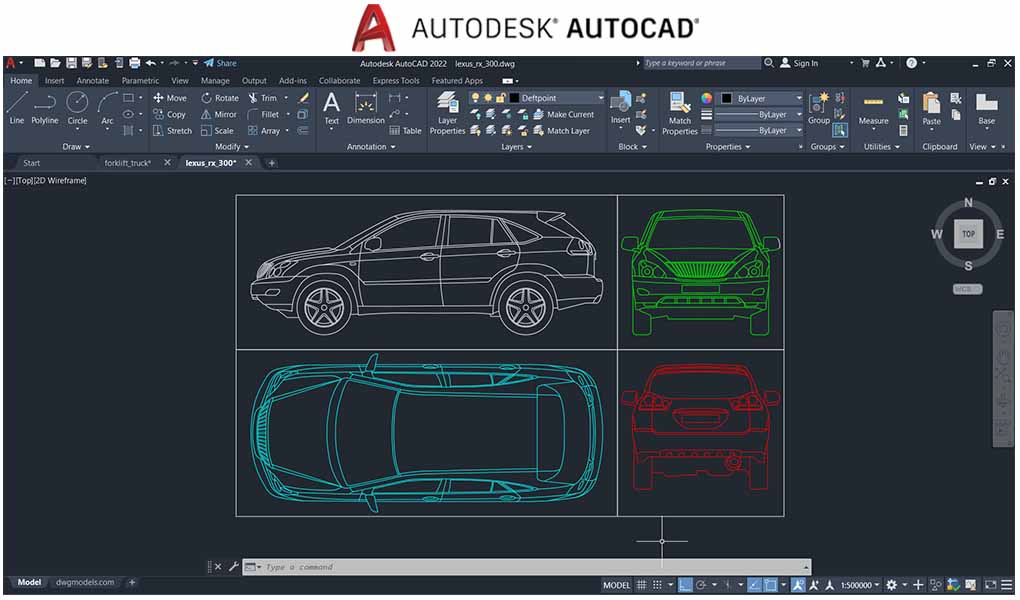
Task: Open the Express Tools tab
Action: (396, 81)
